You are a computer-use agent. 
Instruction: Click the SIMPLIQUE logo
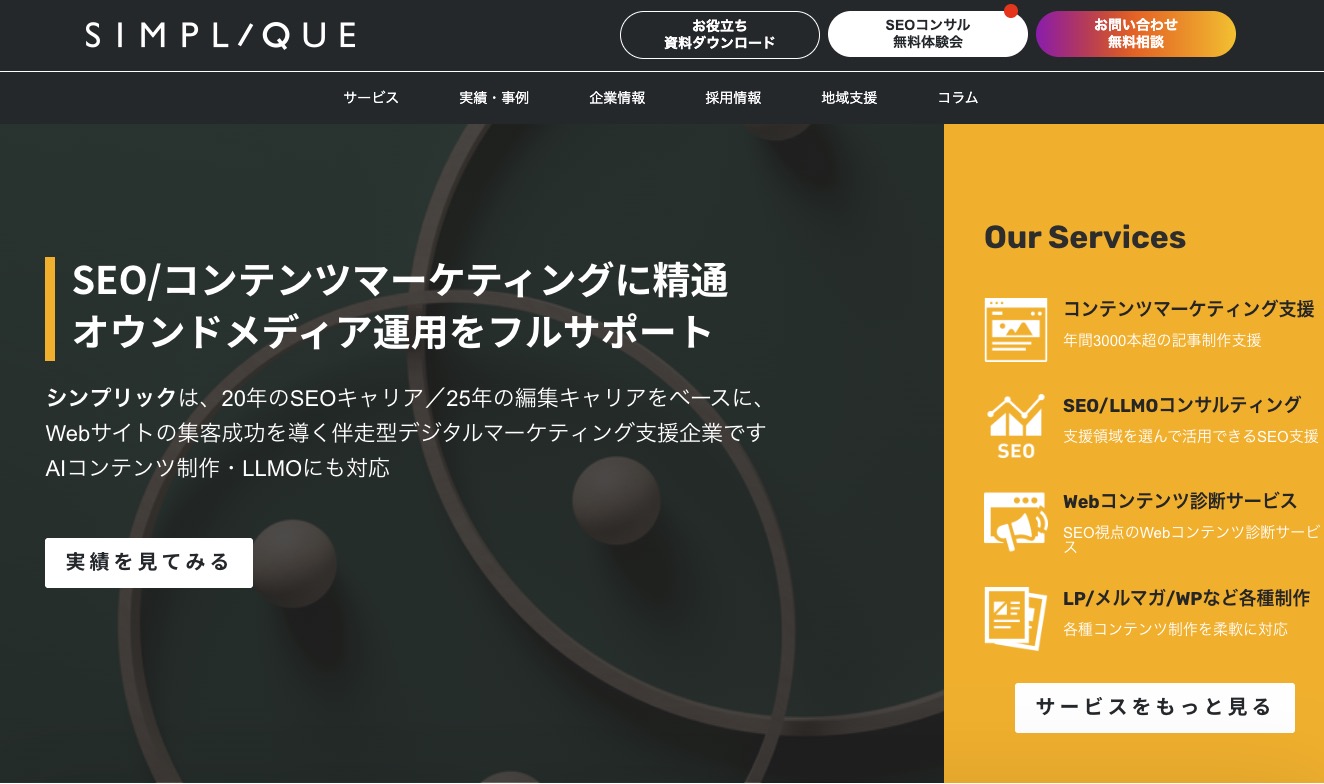click(220, 36)
